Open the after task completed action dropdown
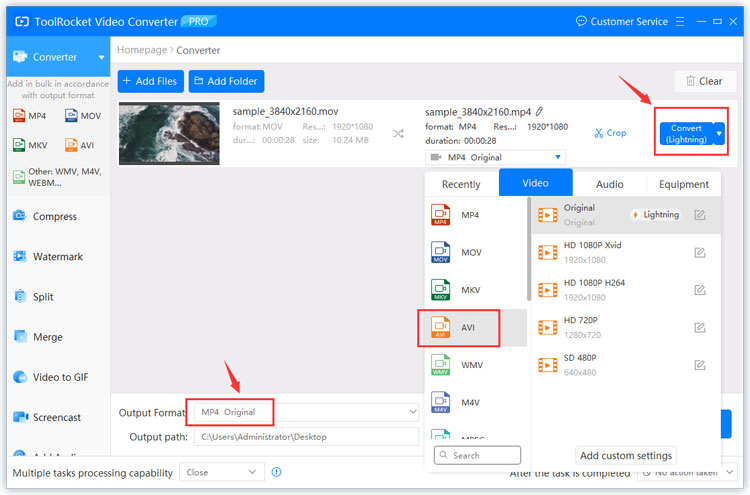The image size is (750, 495). [x=686, y=472]
